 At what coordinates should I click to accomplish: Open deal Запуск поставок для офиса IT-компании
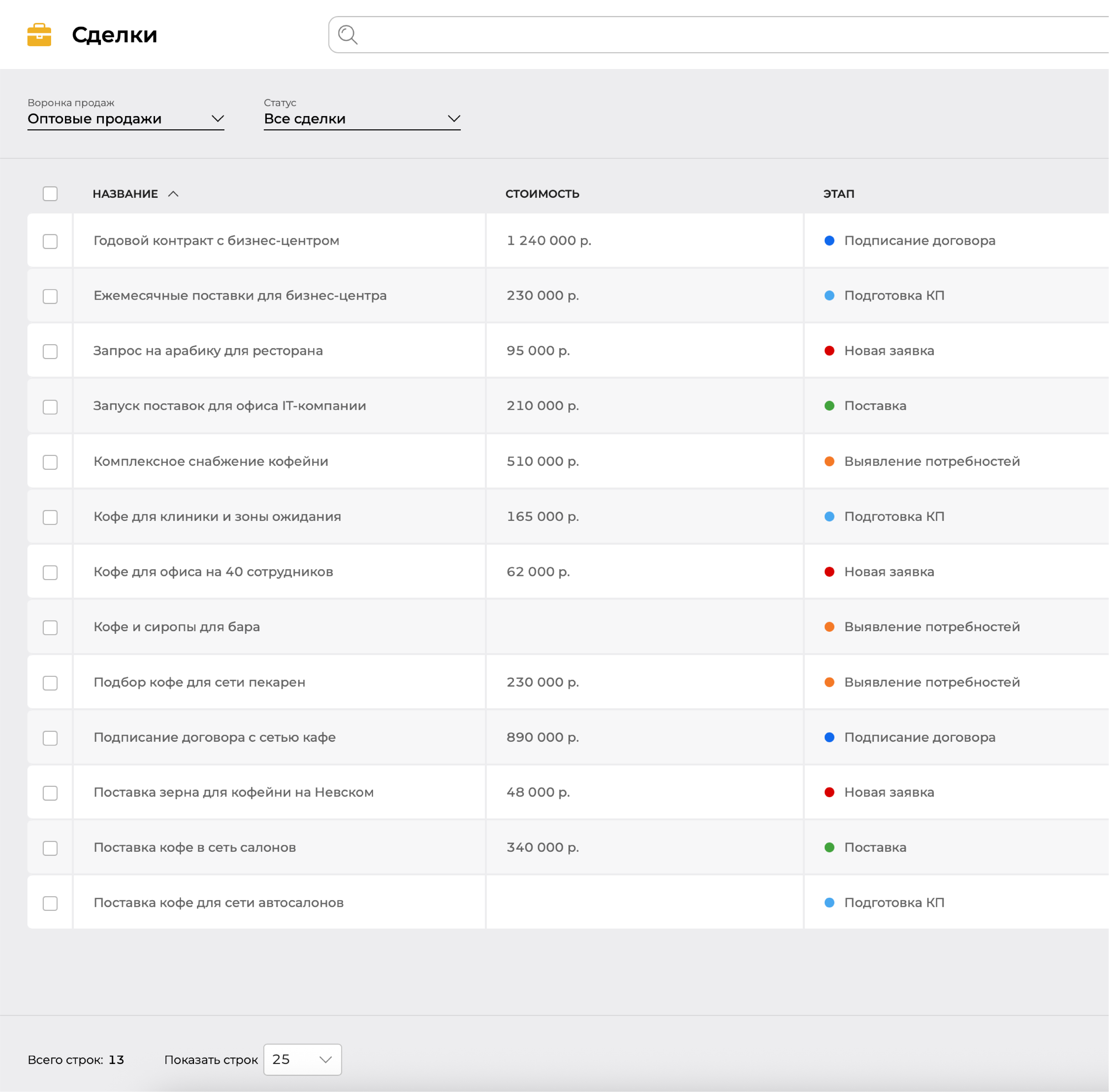click(229, 405)
